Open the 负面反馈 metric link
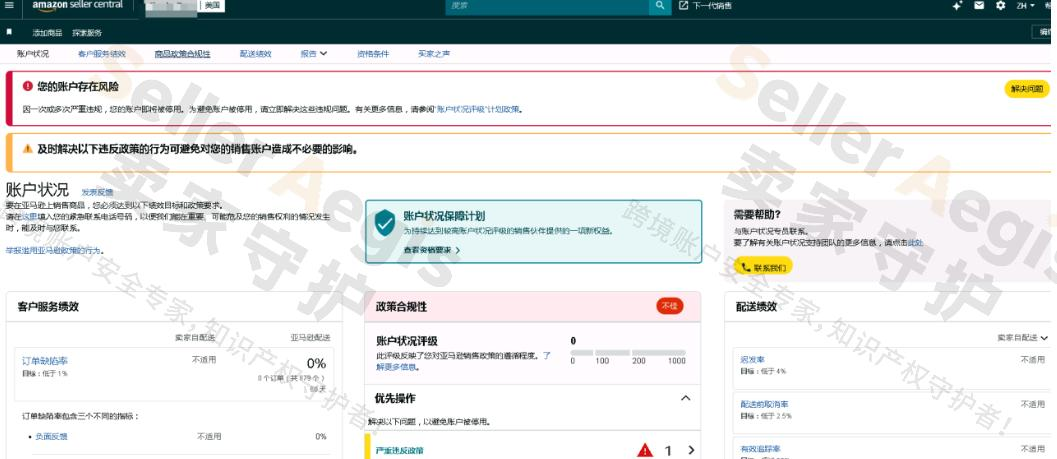Viewport: 1057px width, 459px height. [x=51, y=437]
